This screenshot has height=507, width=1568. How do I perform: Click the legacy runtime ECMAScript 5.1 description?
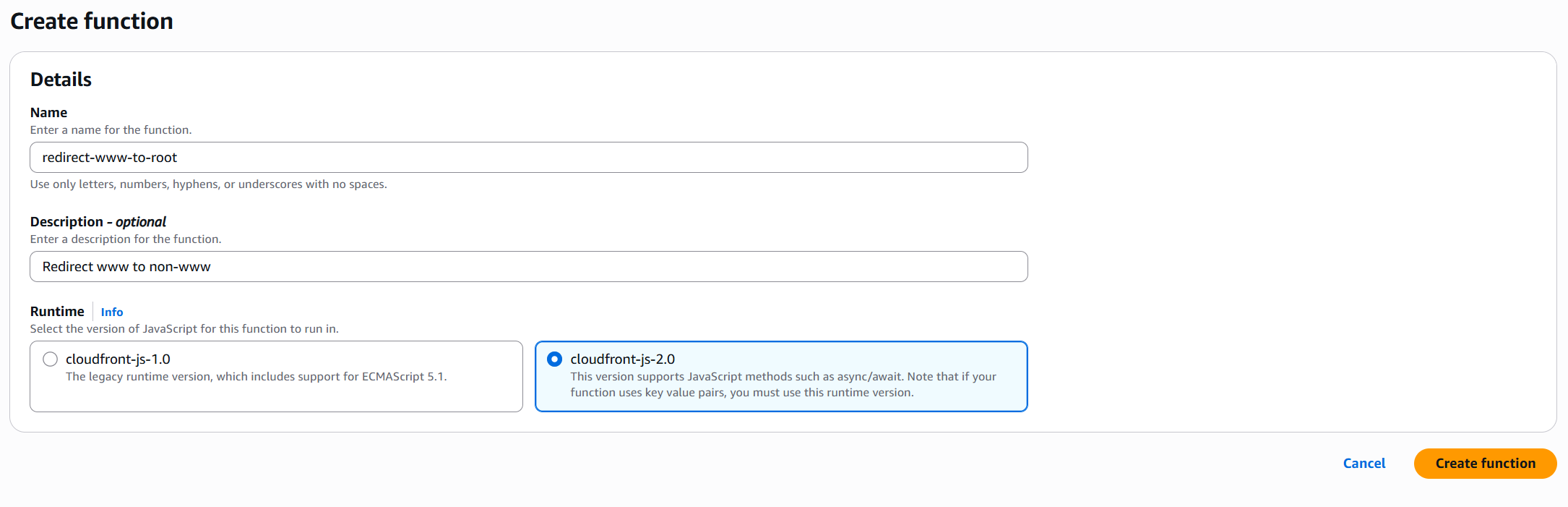pyautogui.click(x=256, y=377)
